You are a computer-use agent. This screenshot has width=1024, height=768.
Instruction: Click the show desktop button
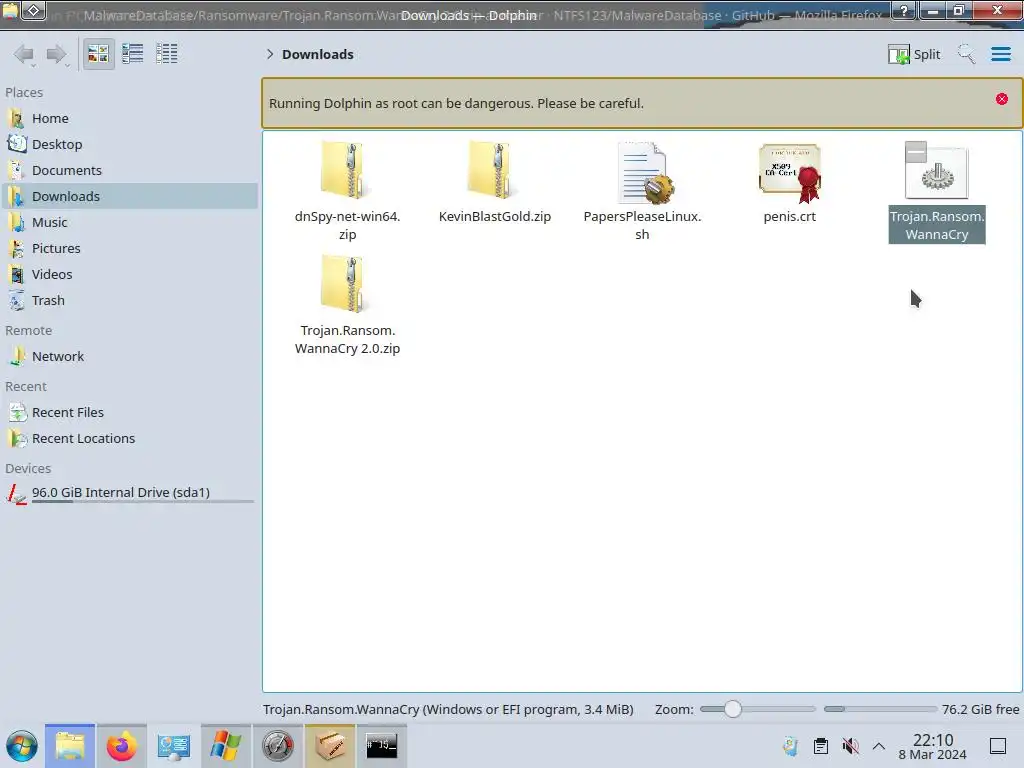click(998, 746)
